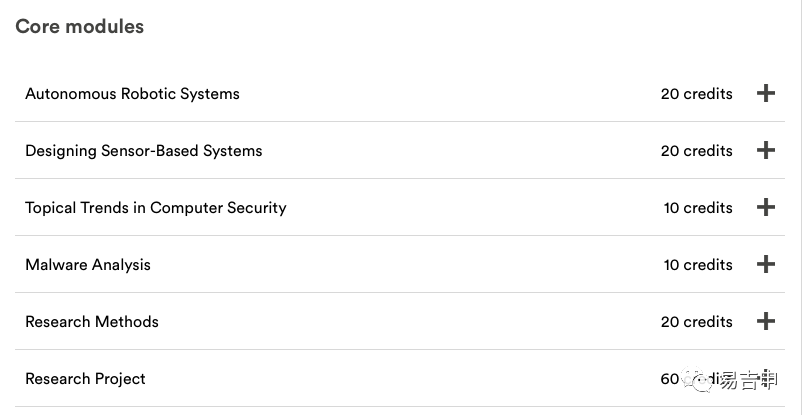
Task: Click 20 credits next to Research Methods
Action: tap(696, 322)
